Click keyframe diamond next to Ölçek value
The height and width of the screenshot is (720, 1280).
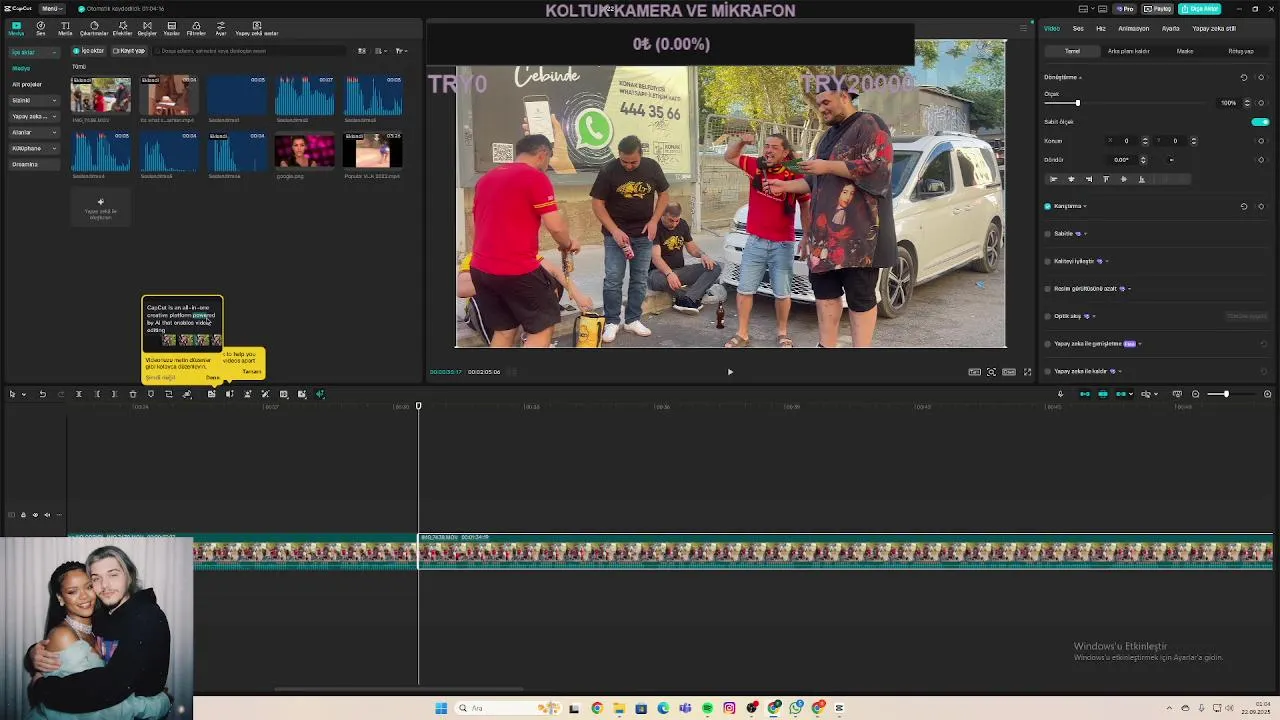1261,103
